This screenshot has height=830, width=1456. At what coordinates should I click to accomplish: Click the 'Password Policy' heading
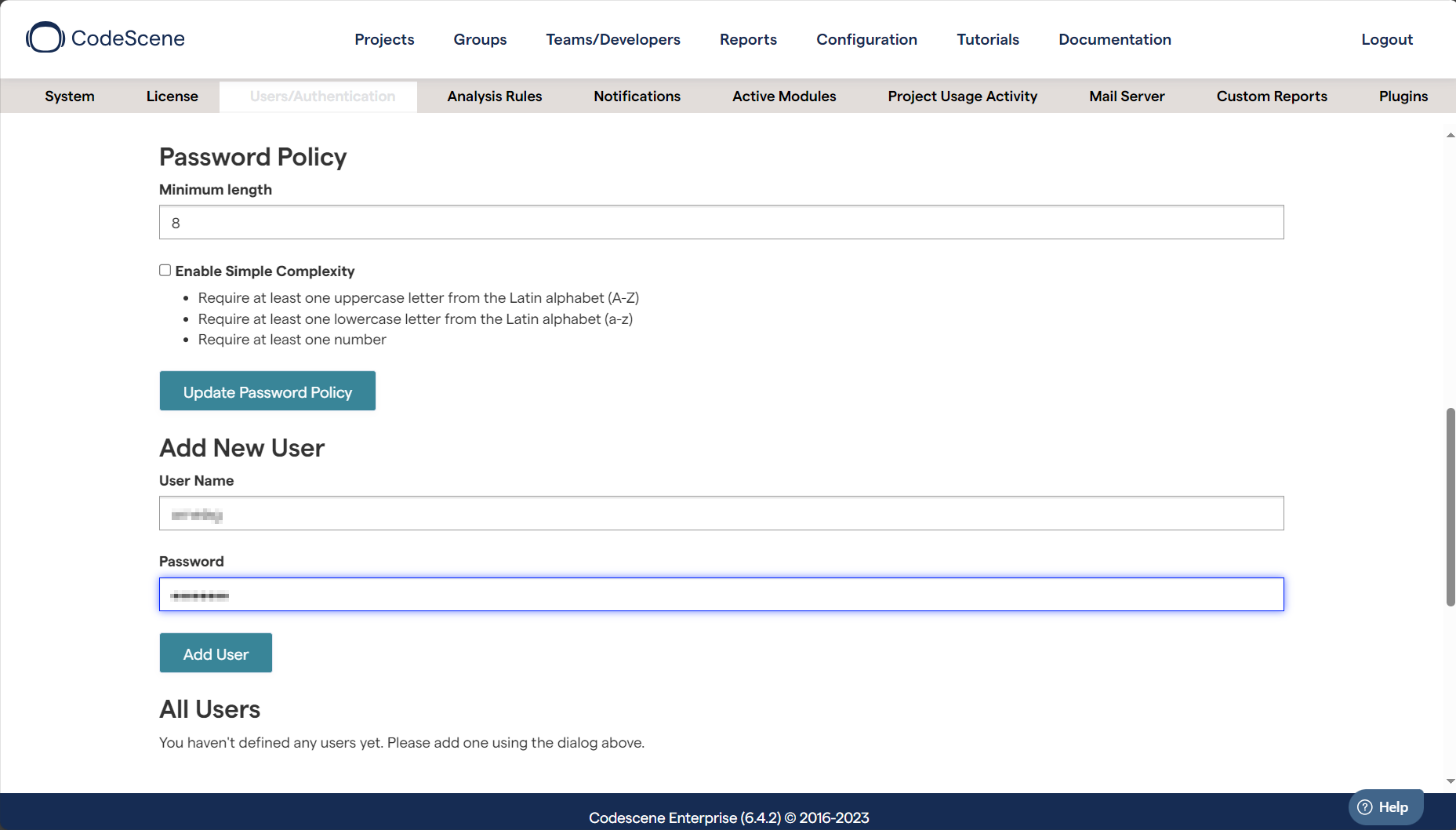(252, 157)
